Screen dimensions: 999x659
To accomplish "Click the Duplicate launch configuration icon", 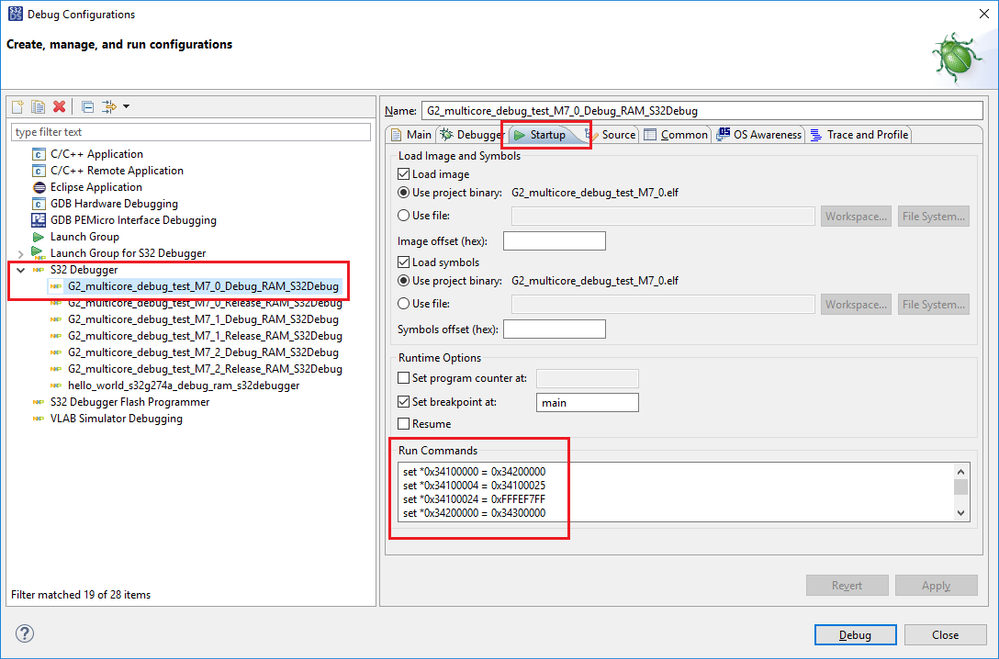I will [38, 107].
